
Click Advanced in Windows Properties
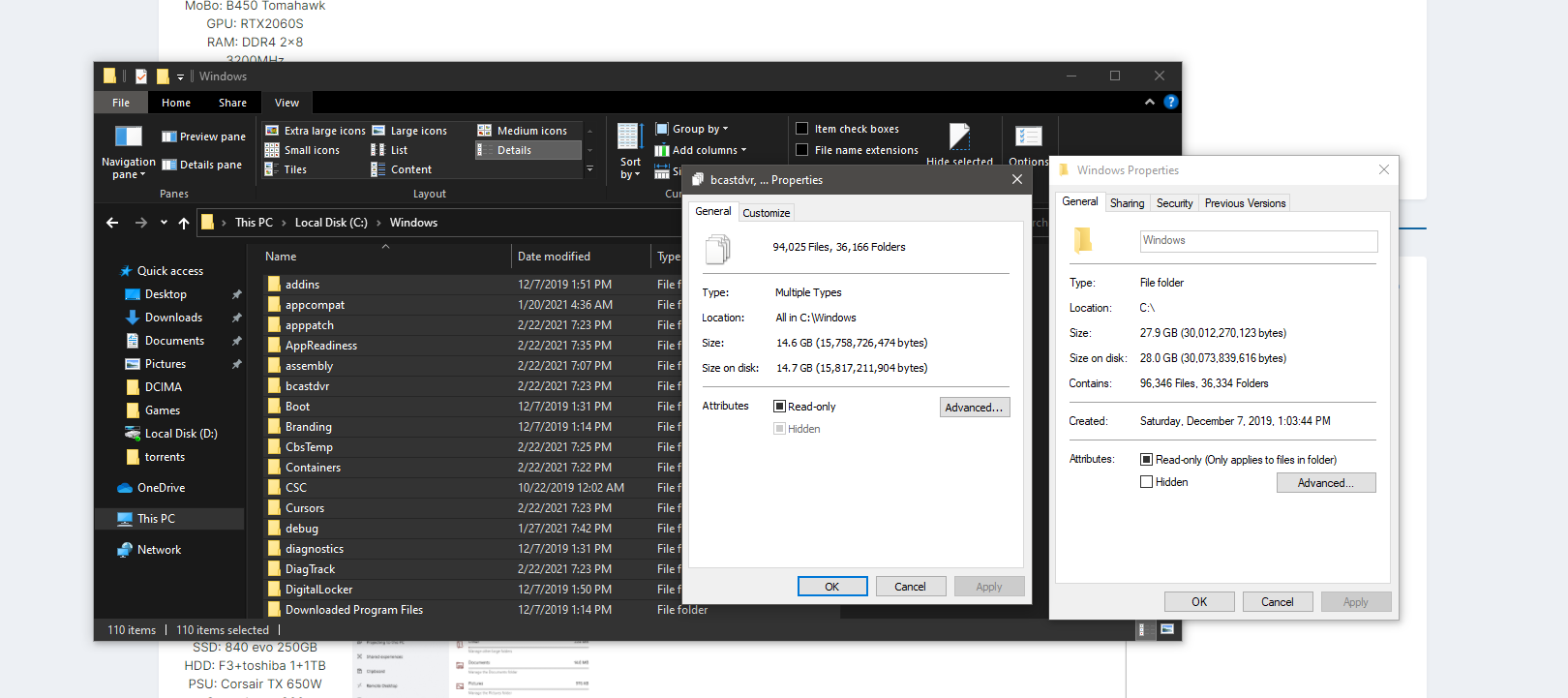click(x=1326, y=483)
